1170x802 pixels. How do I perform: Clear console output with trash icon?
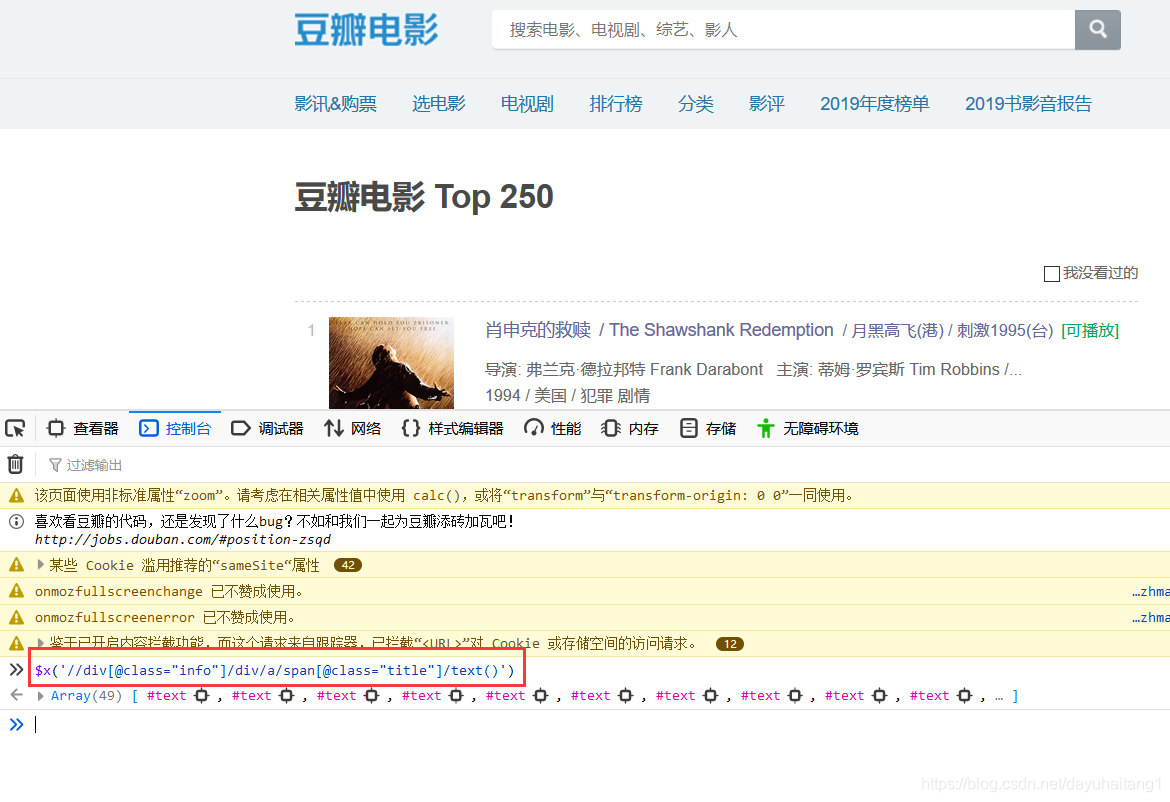[x=16, y=465]
